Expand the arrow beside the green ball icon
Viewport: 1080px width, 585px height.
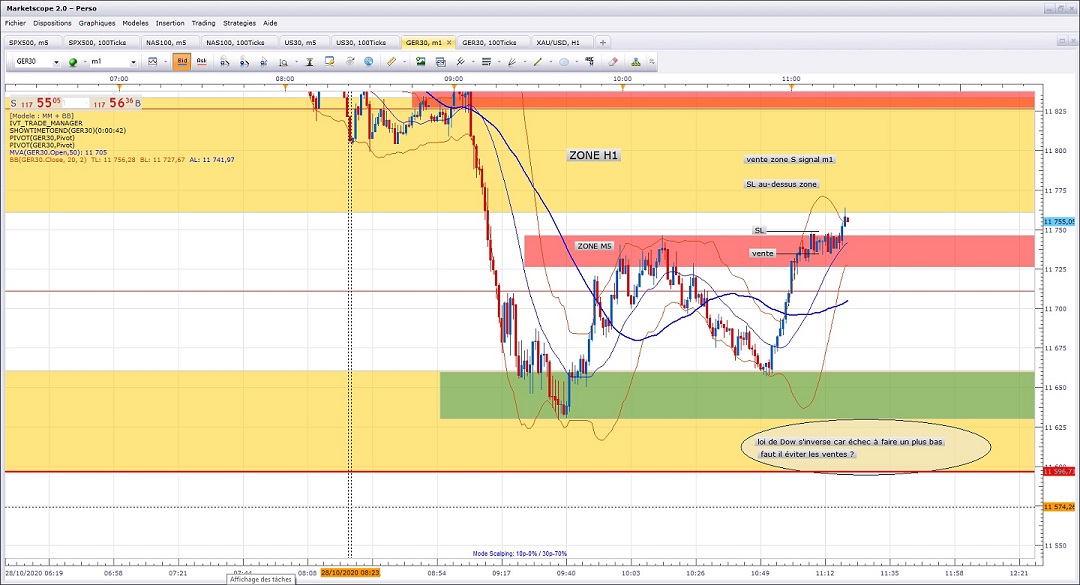[85, 62]
